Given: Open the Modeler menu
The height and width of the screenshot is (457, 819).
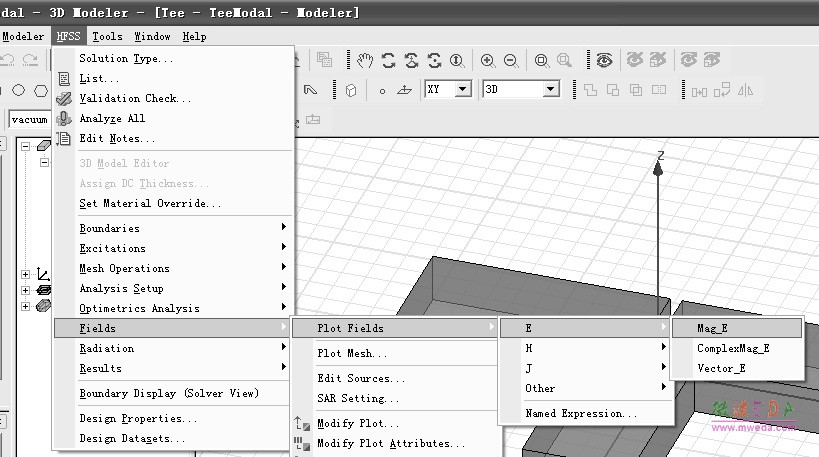Looking at the screenshot, I should coord(23,37).
